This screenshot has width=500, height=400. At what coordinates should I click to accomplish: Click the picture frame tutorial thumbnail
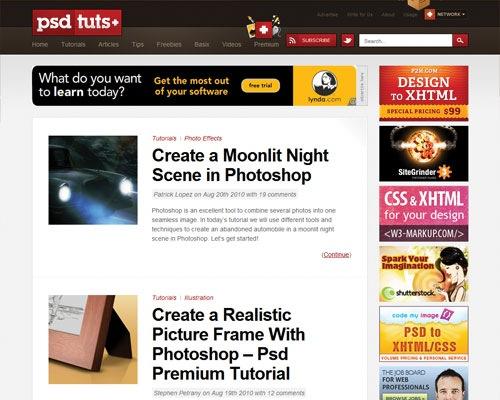(93, 339)
